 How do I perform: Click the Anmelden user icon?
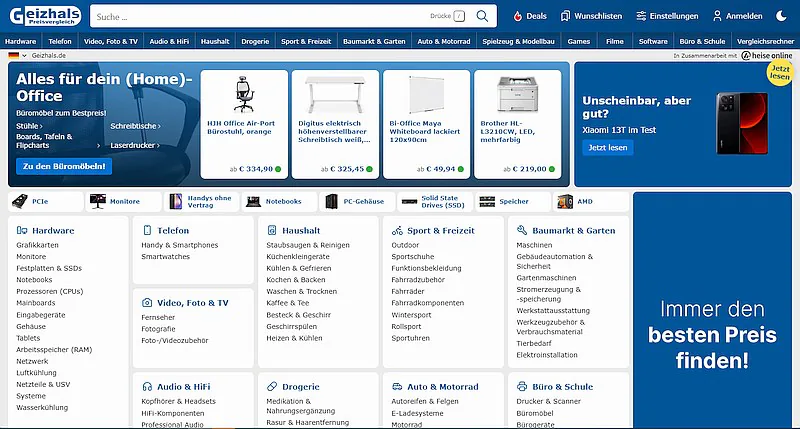tap(717, 16)
